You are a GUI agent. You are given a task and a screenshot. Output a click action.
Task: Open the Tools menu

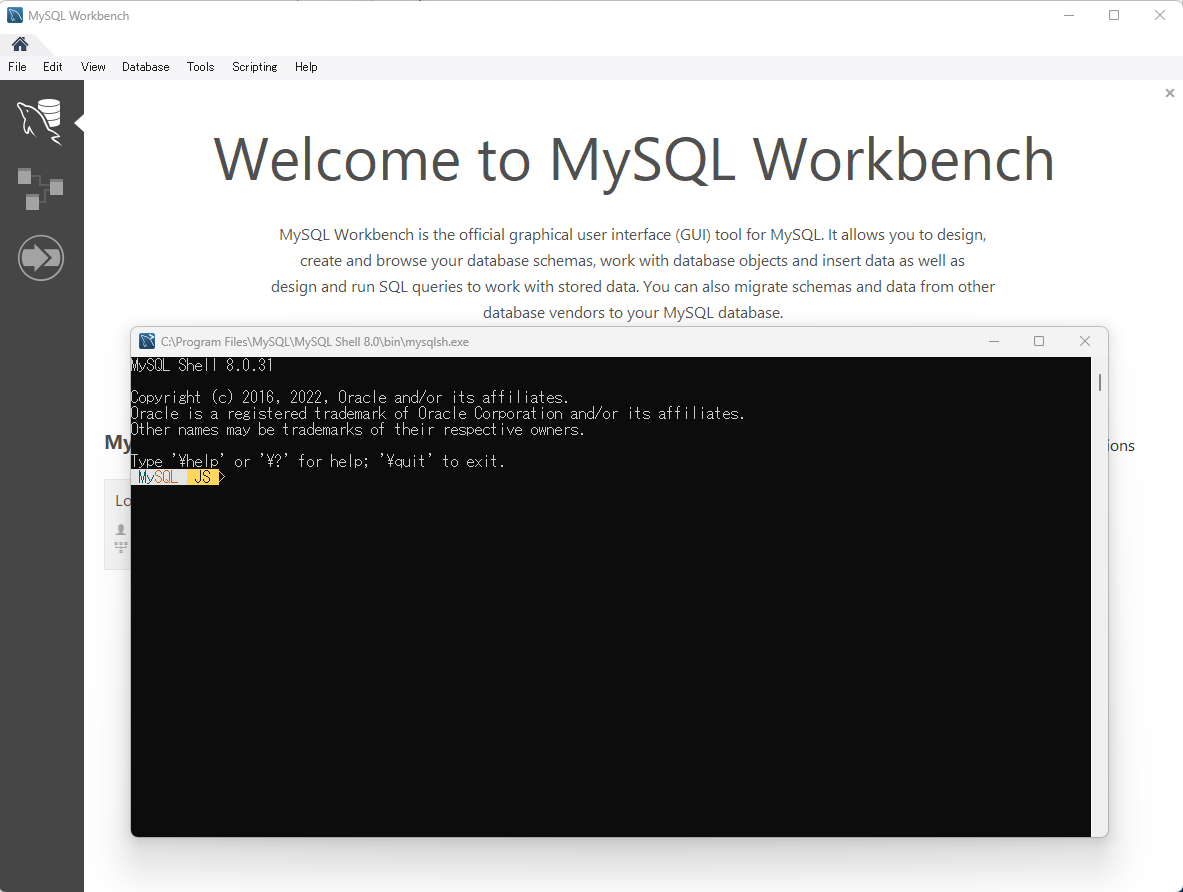201,66
